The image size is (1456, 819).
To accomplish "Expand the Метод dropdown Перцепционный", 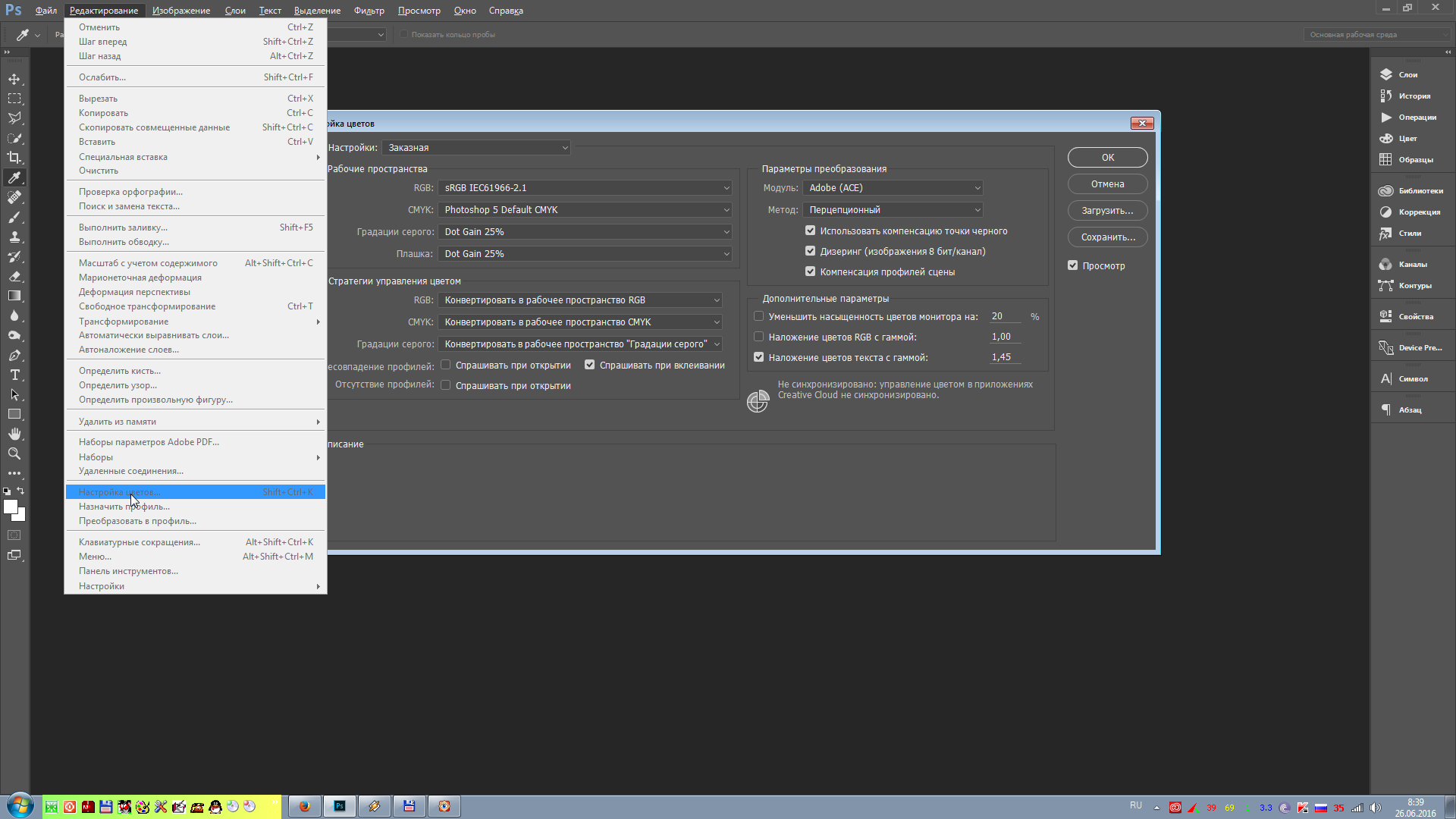I will pyautogui.click(x=893, y=210).
